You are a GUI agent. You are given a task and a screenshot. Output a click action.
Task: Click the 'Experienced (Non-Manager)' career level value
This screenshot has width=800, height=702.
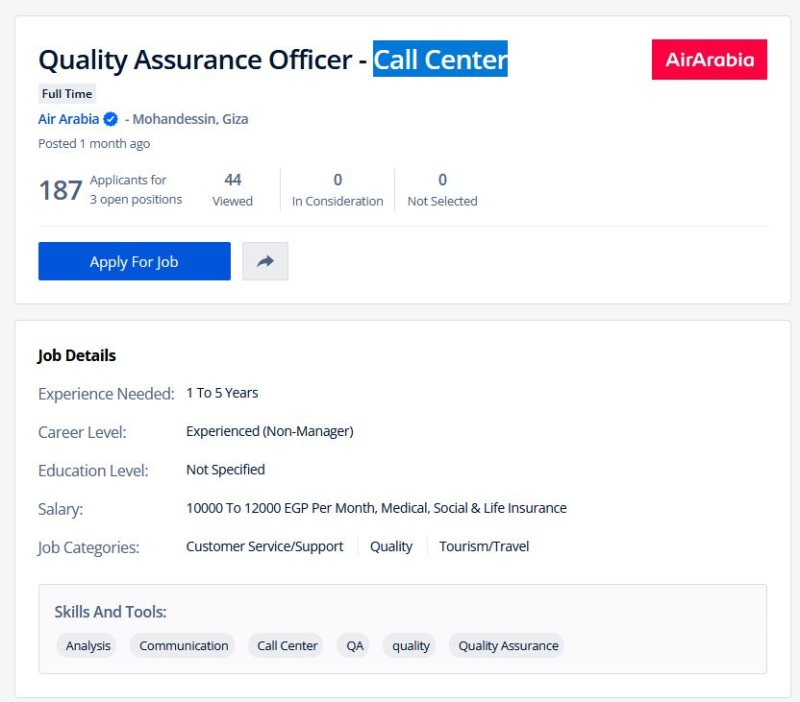coord(269,432)
